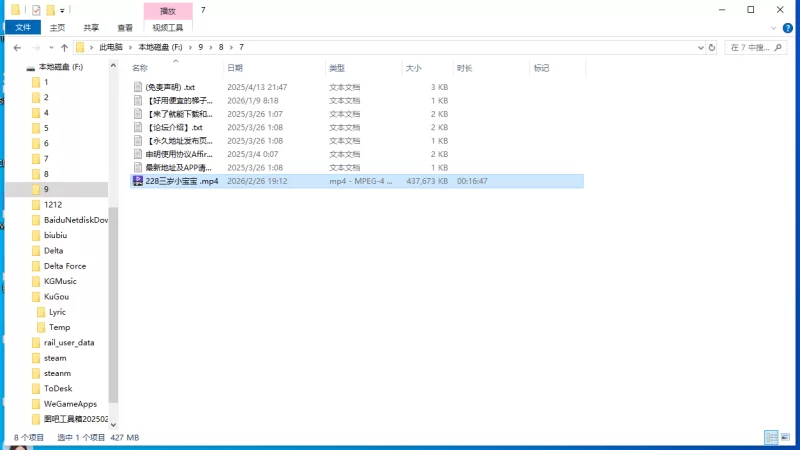The height and width of the screenshot is (450, 800).
Task: Open chevron after 此电脑 breadcrumb
Action: 131,47
